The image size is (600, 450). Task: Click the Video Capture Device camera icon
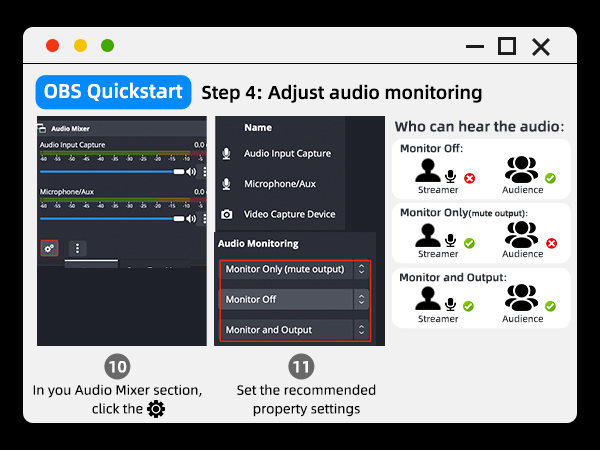pos(227,214)
